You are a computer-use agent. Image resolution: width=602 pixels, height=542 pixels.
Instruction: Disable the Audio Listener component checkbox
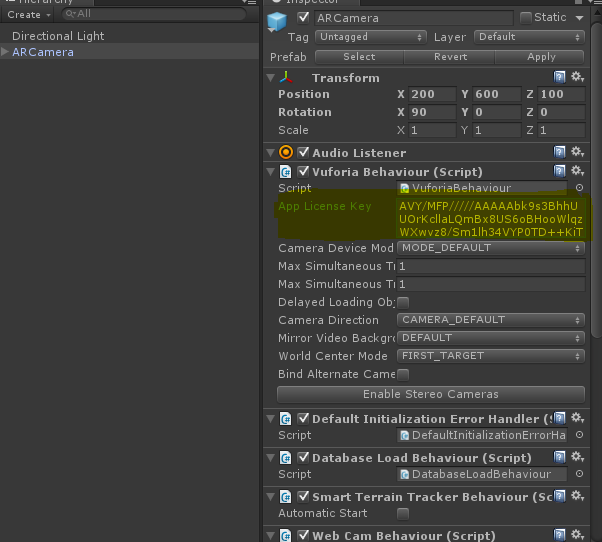[x=303, y=152]
